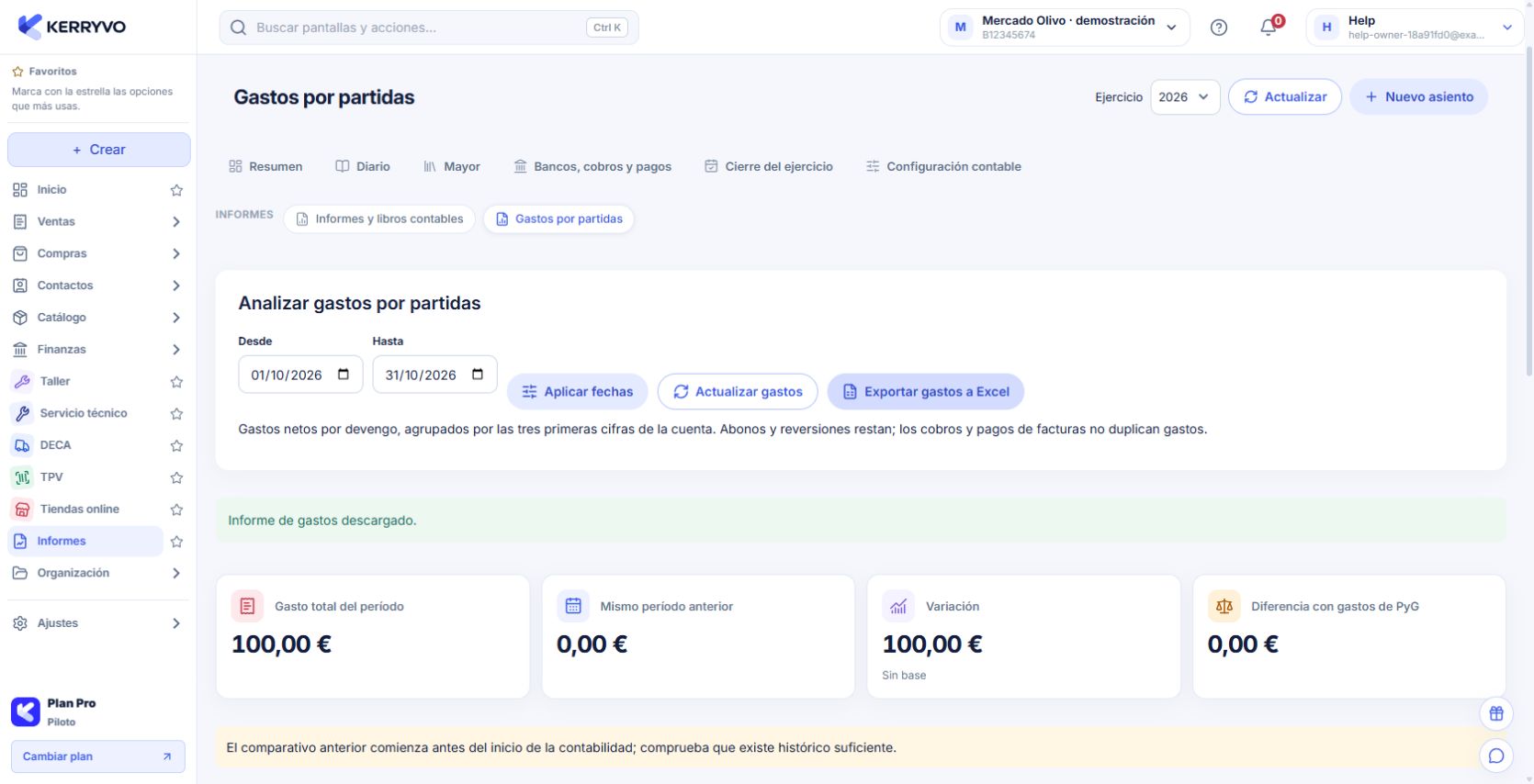Image resolution: width=1534 pixels, height=784 pixels.
Task: Open the Bancos, cobros y pagos tab
Action: coord(592,166)
